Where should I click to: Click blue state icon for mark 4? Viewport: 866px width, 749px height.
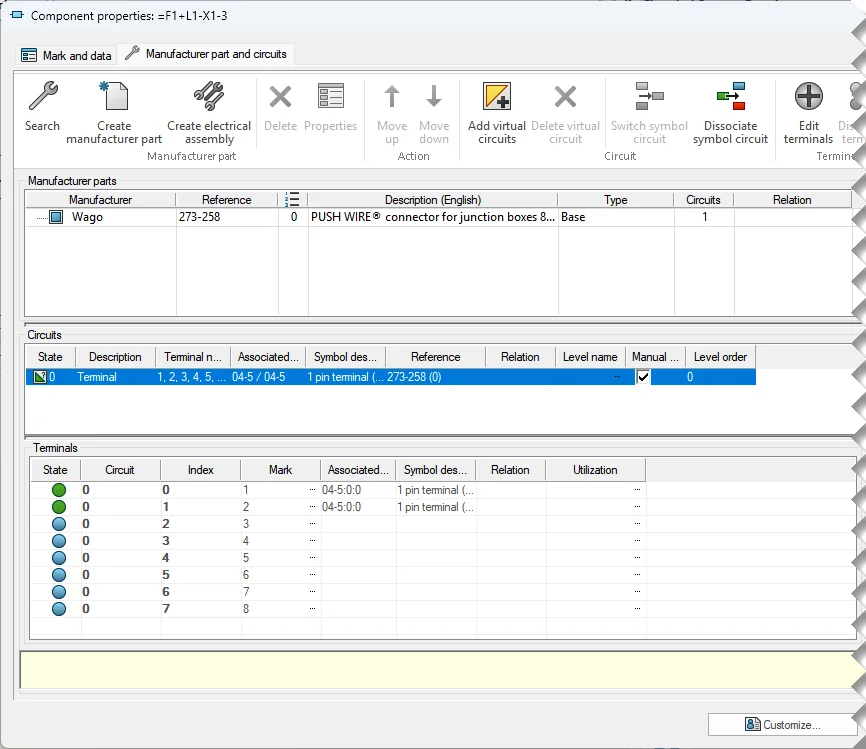pos(59,541)
